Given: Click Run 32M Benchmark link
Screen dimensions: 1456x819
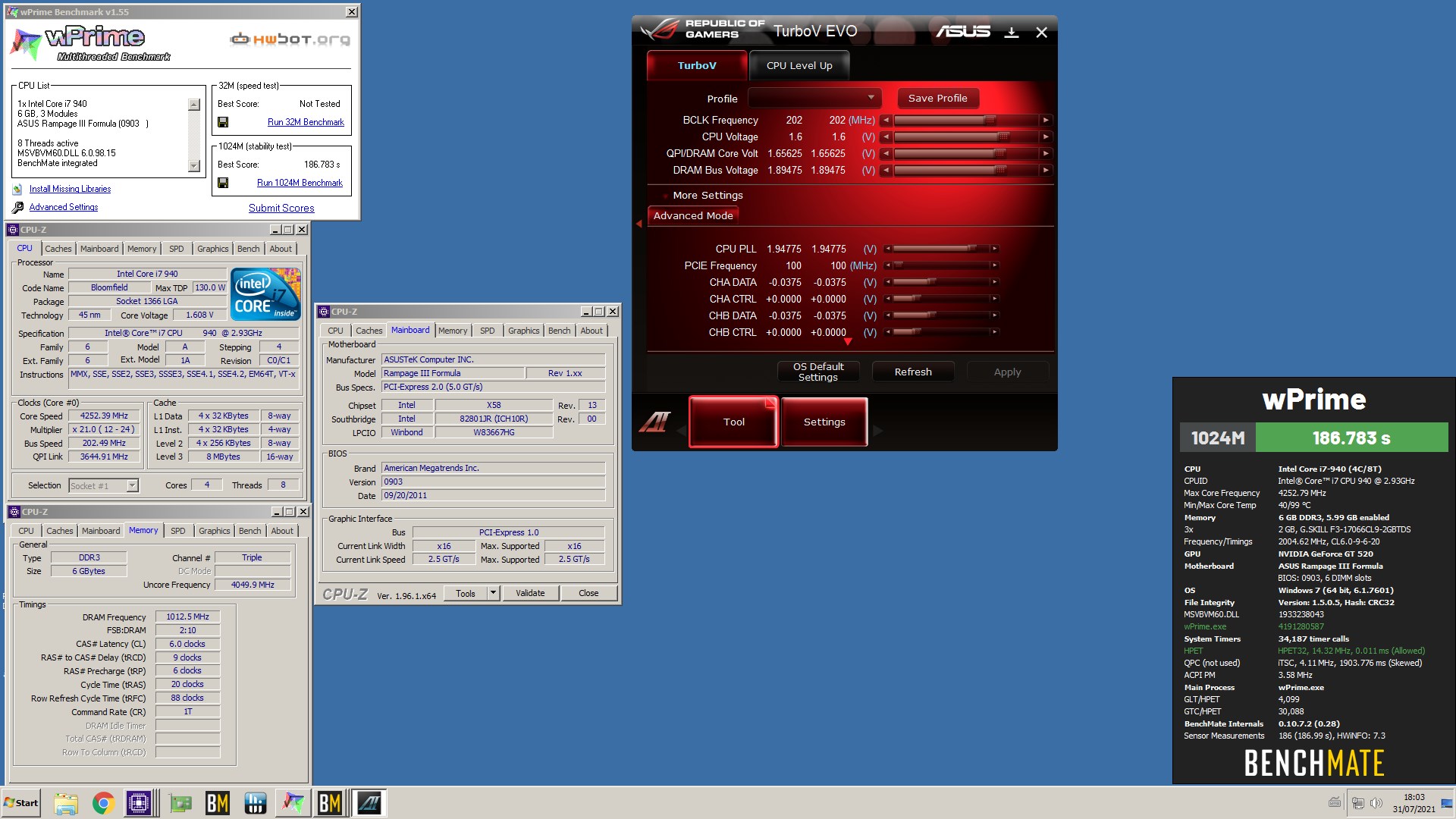Looking at the screenshot, I should click(x=306, y=122).
